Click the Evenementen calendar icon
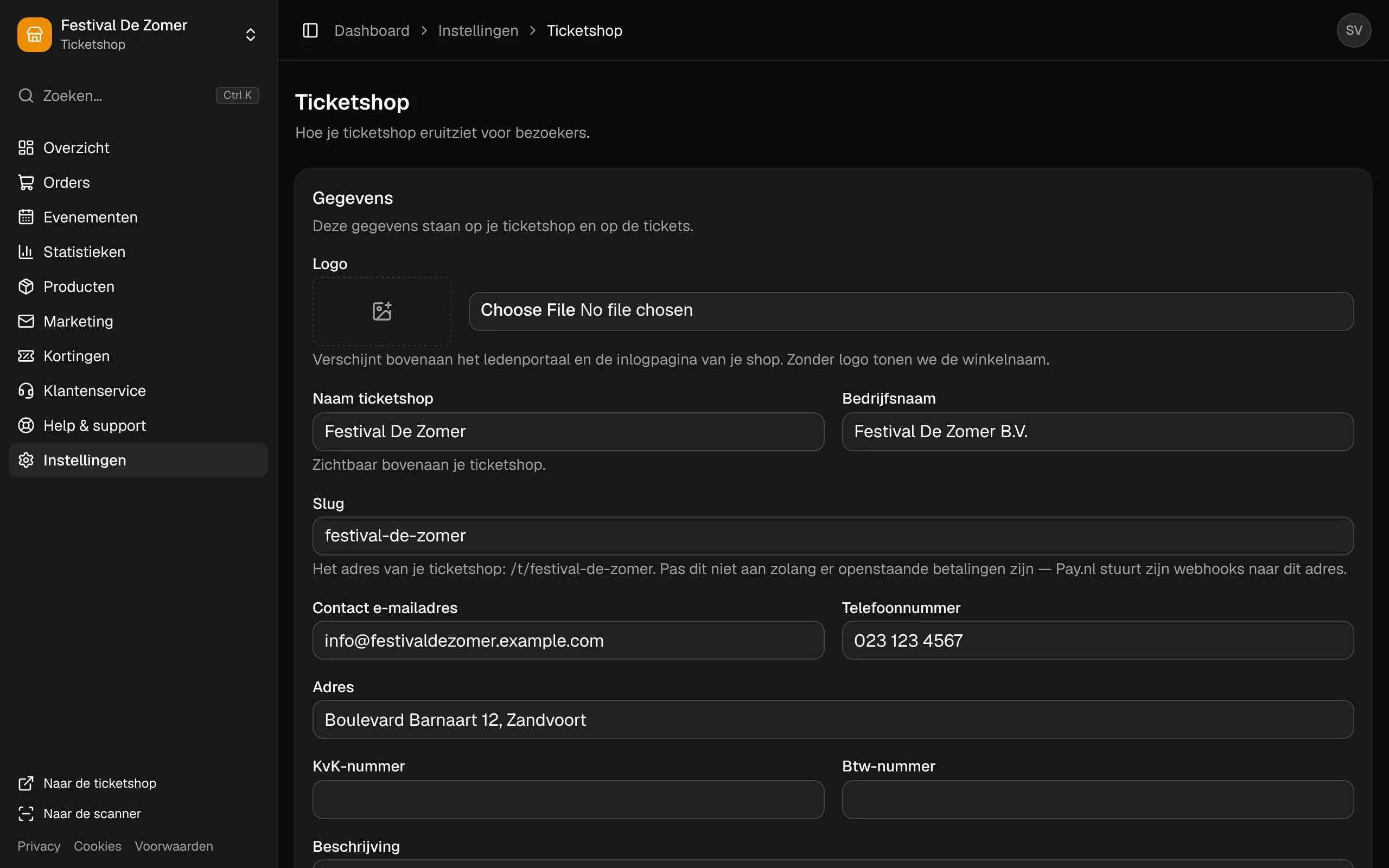 pos(26,217)
